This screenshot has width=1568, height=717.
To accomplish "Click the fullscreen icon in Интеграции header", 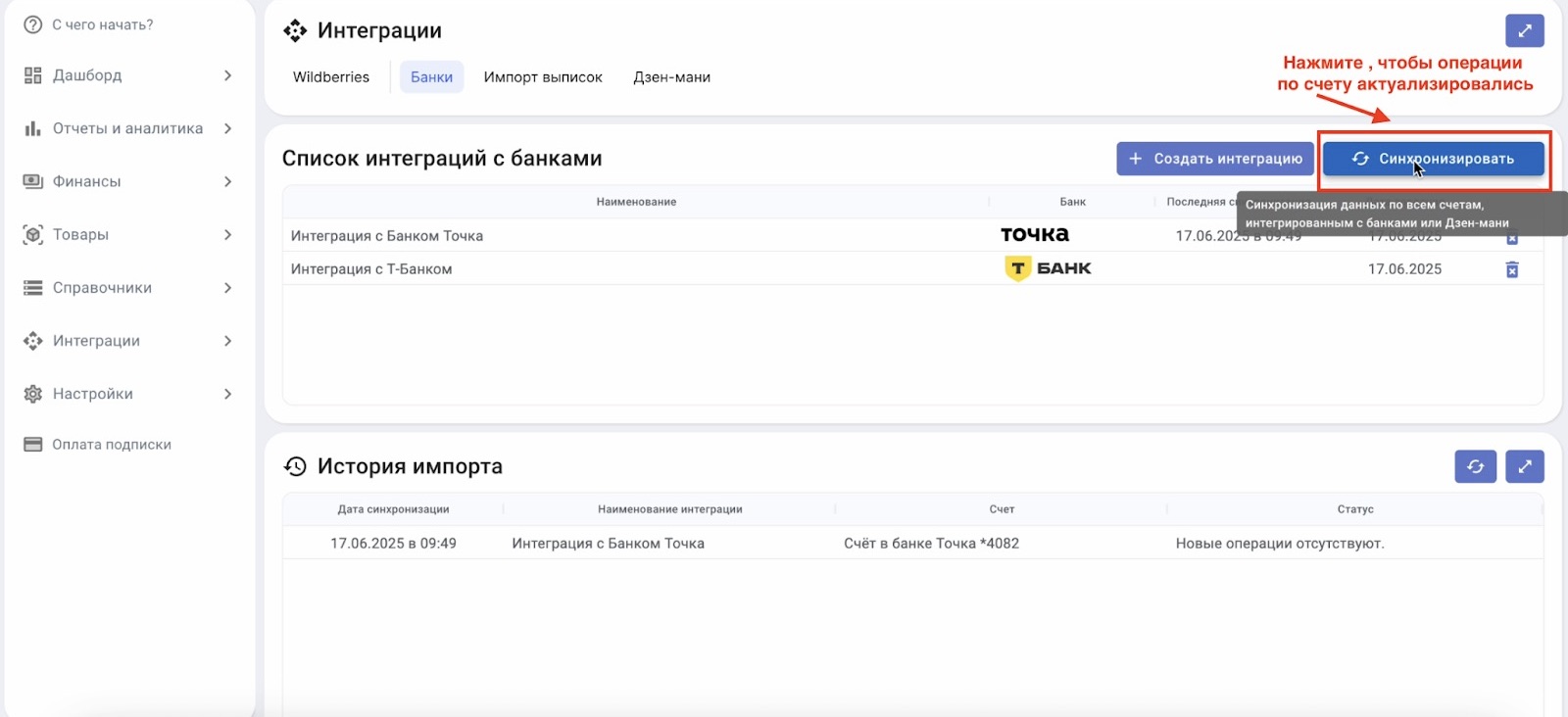I will 1524,31.
